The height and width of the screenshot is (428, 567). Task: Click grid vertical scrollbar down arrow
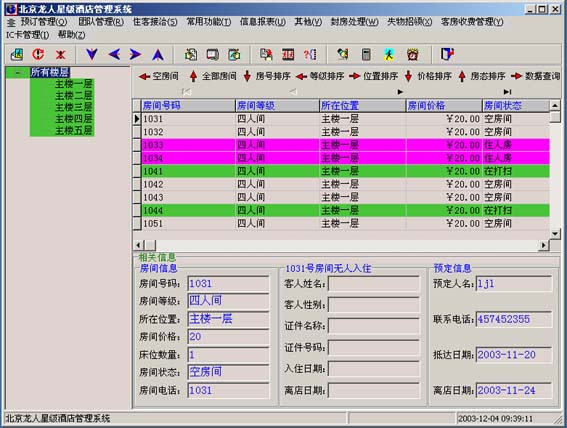click(555, 234)
